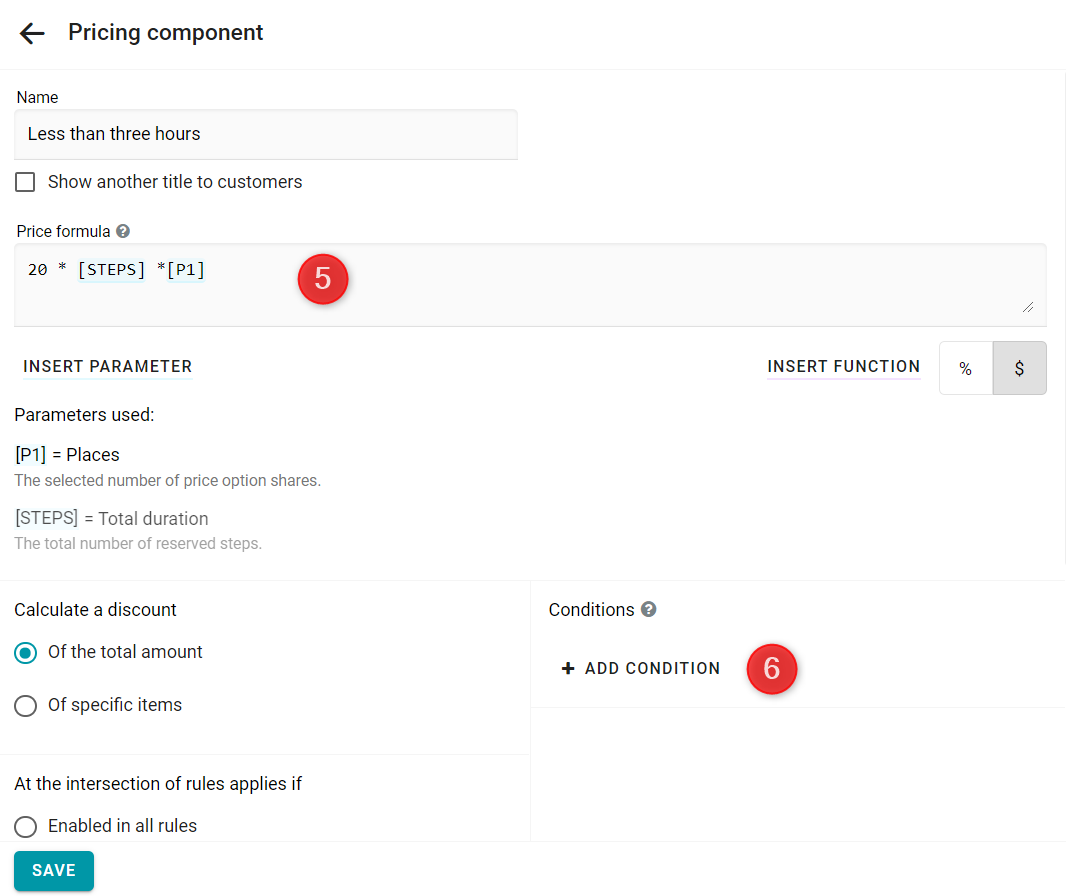This screenshot has height=896, width=1066.
Task: Click red annotation marker number 5
Action: [x=323, y=279]
